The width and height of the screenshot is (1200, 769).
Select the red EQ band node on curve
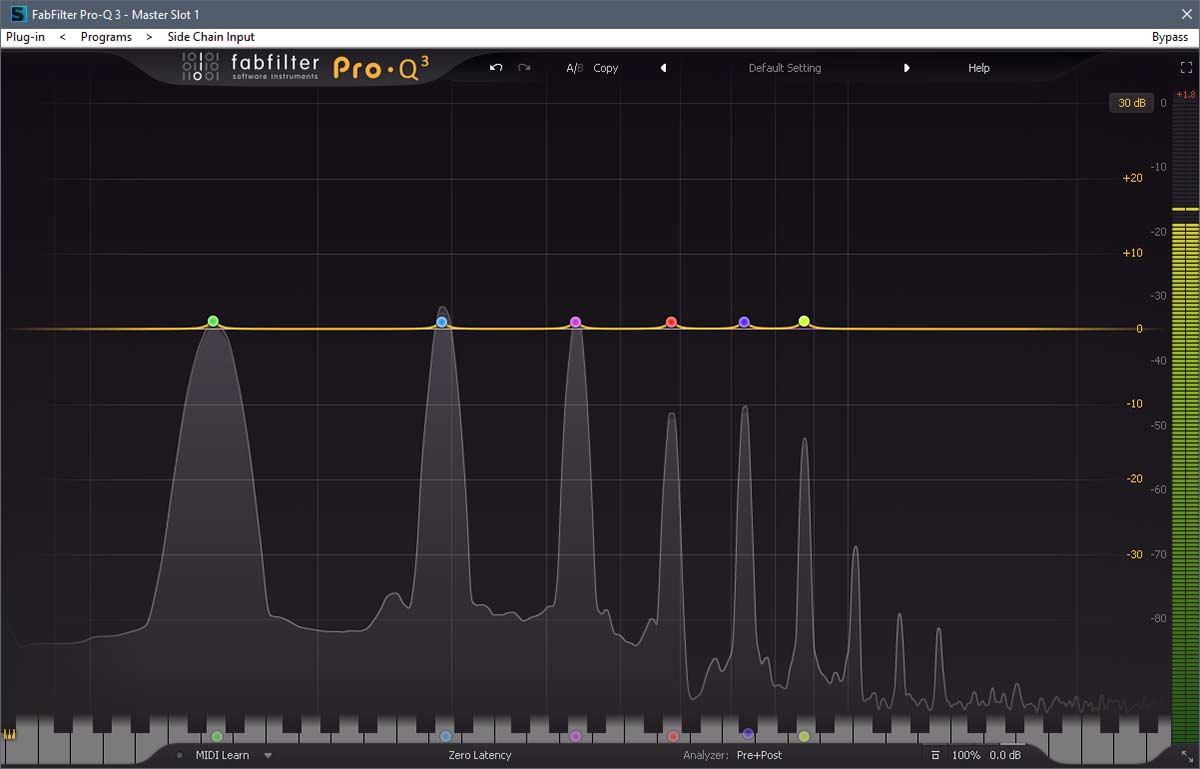pyautogui.click(x=672, y=322)
